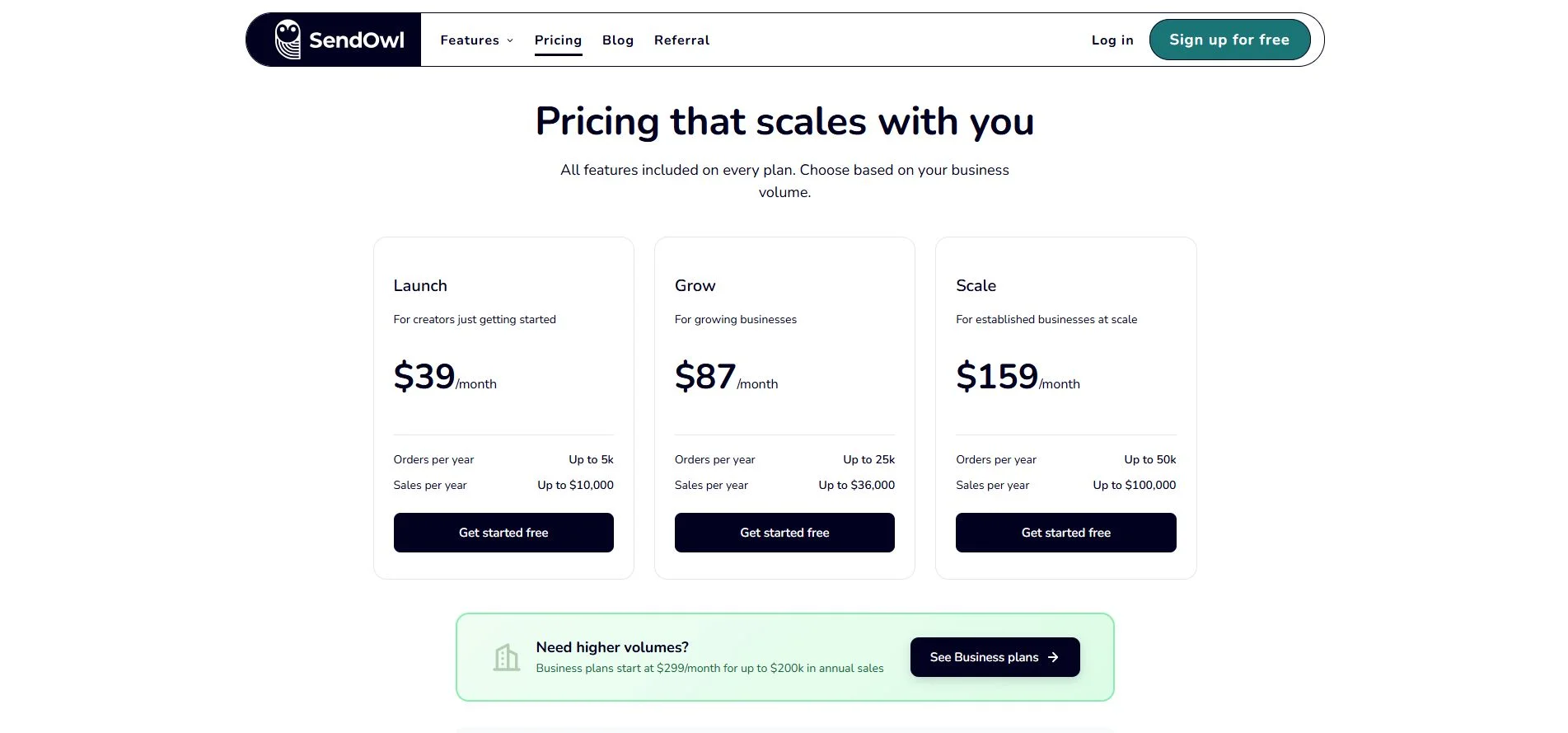Select the Pricing nav item

point(558,40)
